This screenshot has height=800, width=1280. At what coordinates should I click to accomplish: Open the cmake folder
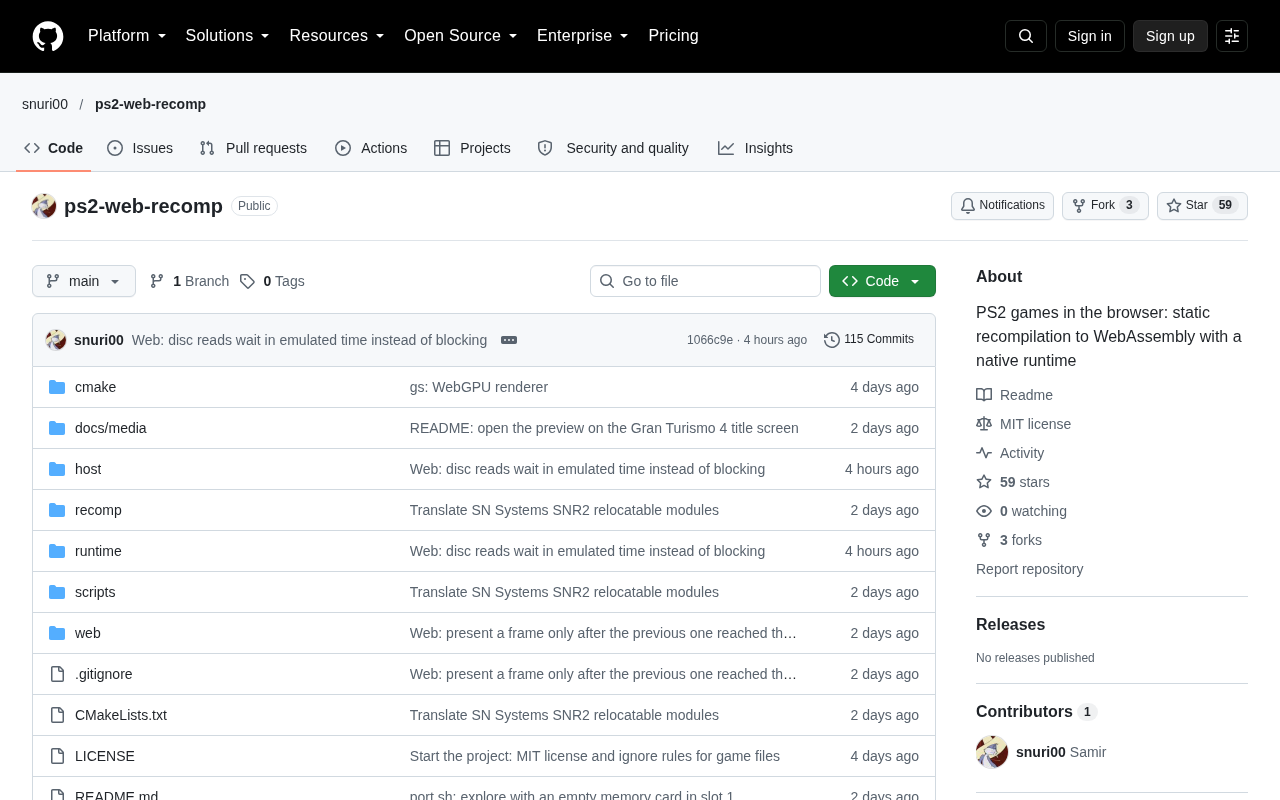[x=95, y=387]
